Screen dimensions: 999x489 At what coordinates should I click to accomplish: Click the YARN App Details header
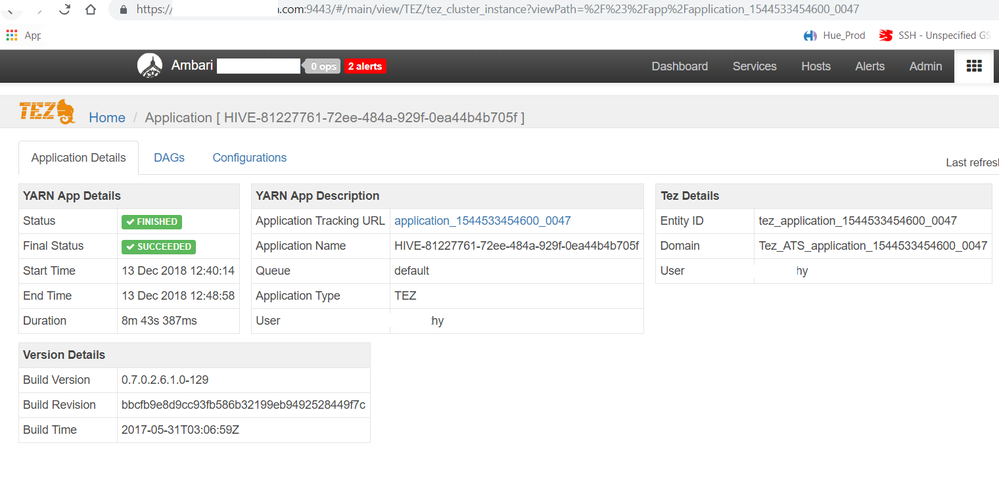point(72,196)
